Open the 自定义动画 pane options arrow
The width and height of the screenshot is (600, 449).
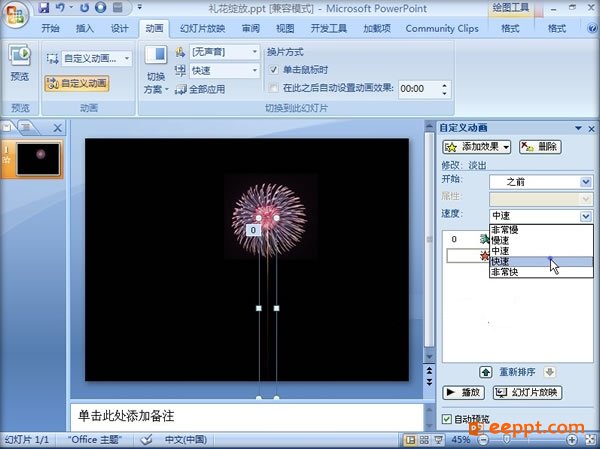tap(578, 128)
